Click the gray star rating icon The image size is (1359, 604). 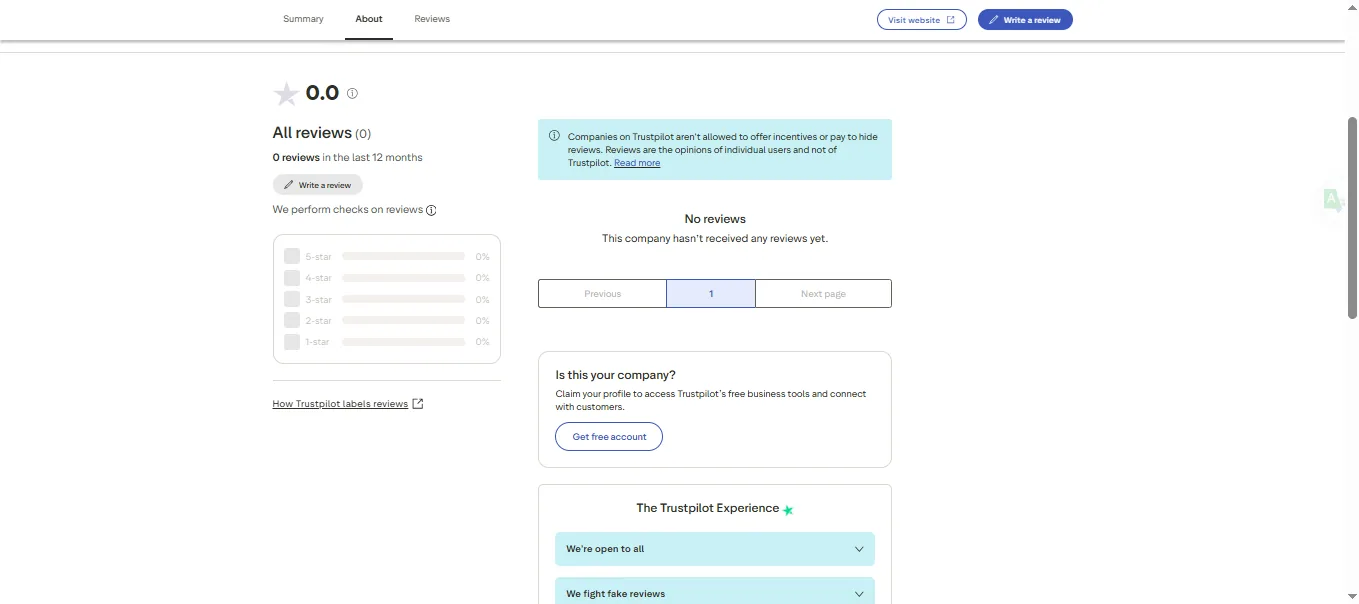(x=286, y=94)
